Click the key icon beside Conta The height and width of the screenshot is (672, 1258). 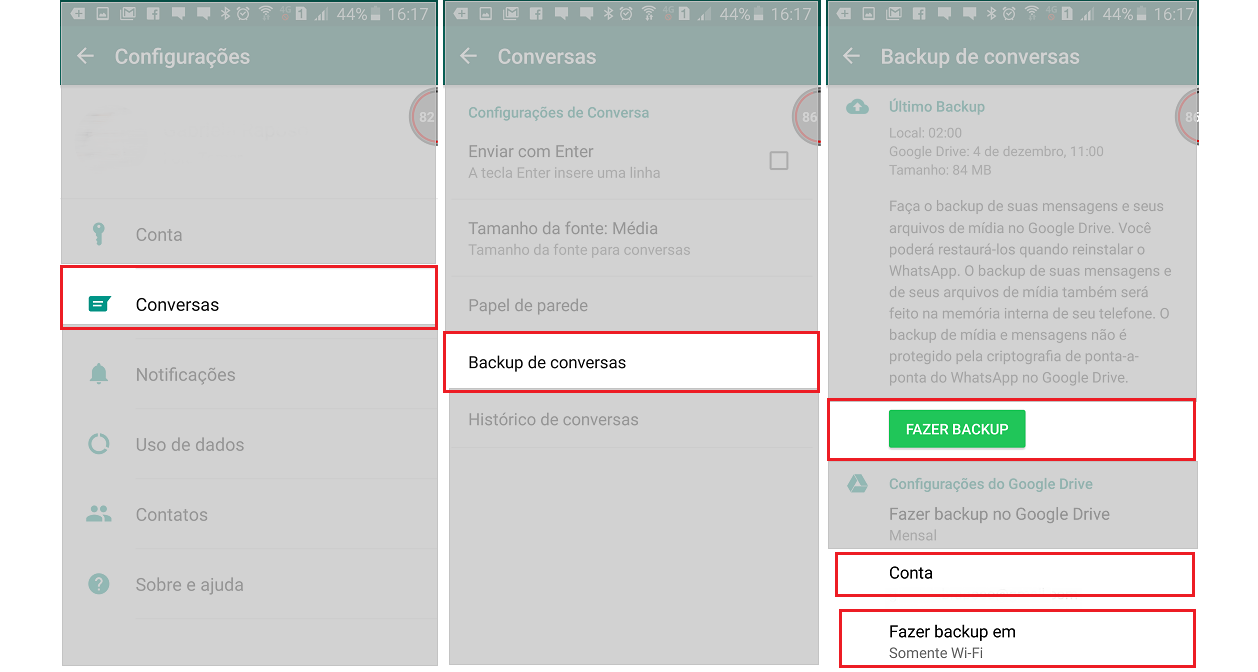coord(98,235)
